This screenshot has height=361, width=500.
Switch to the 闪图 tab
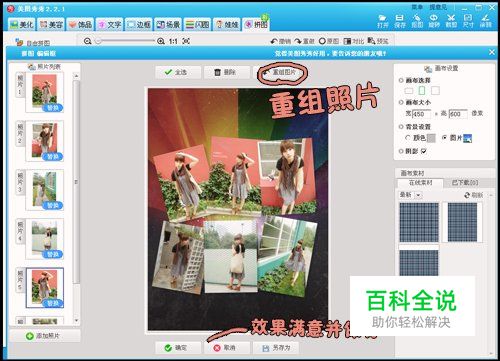pyautogui.click(x=198, y=24)
